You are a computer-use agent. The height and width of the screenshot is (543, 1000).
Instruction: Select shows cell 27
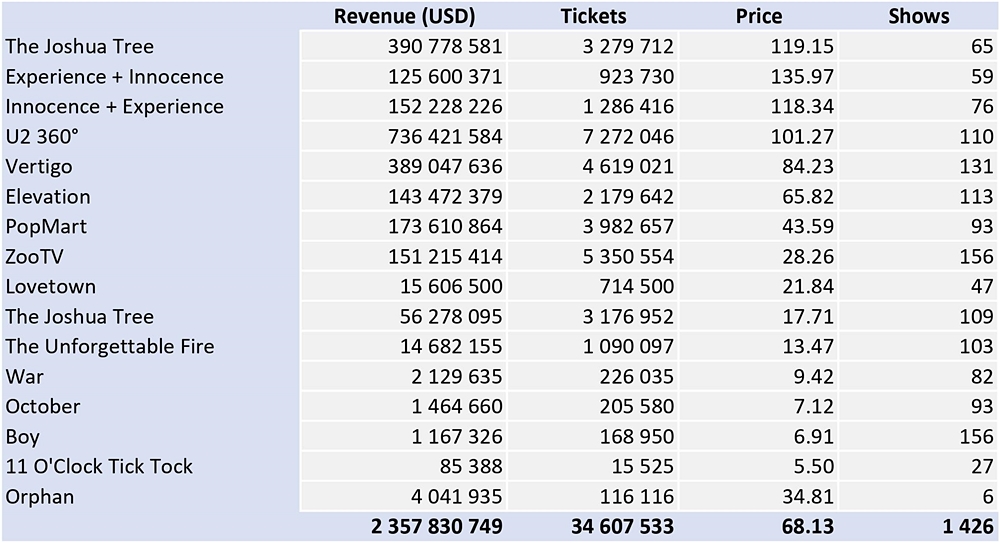click(918, 466)
